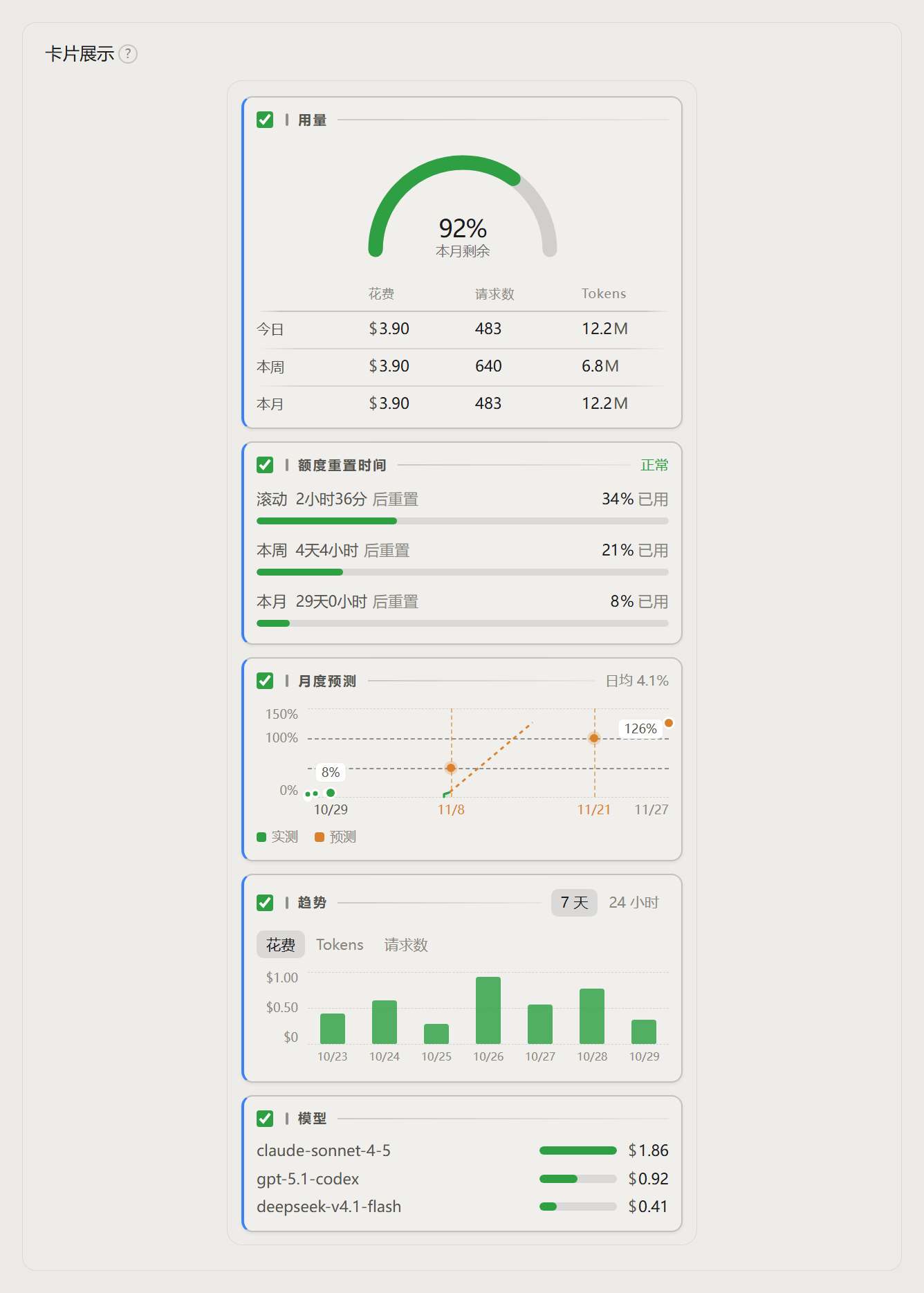
Task: Click the 本周 21% progress bar
Action: point(463,572)
